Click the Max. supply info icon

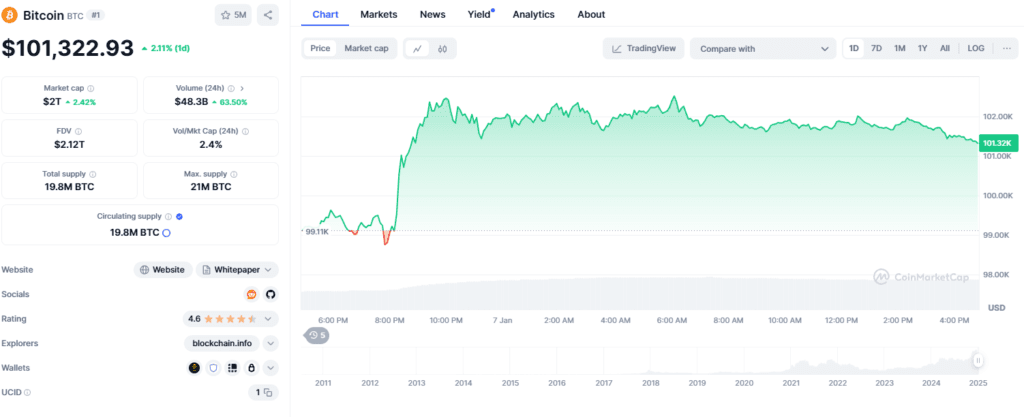(x=234, y=174)
